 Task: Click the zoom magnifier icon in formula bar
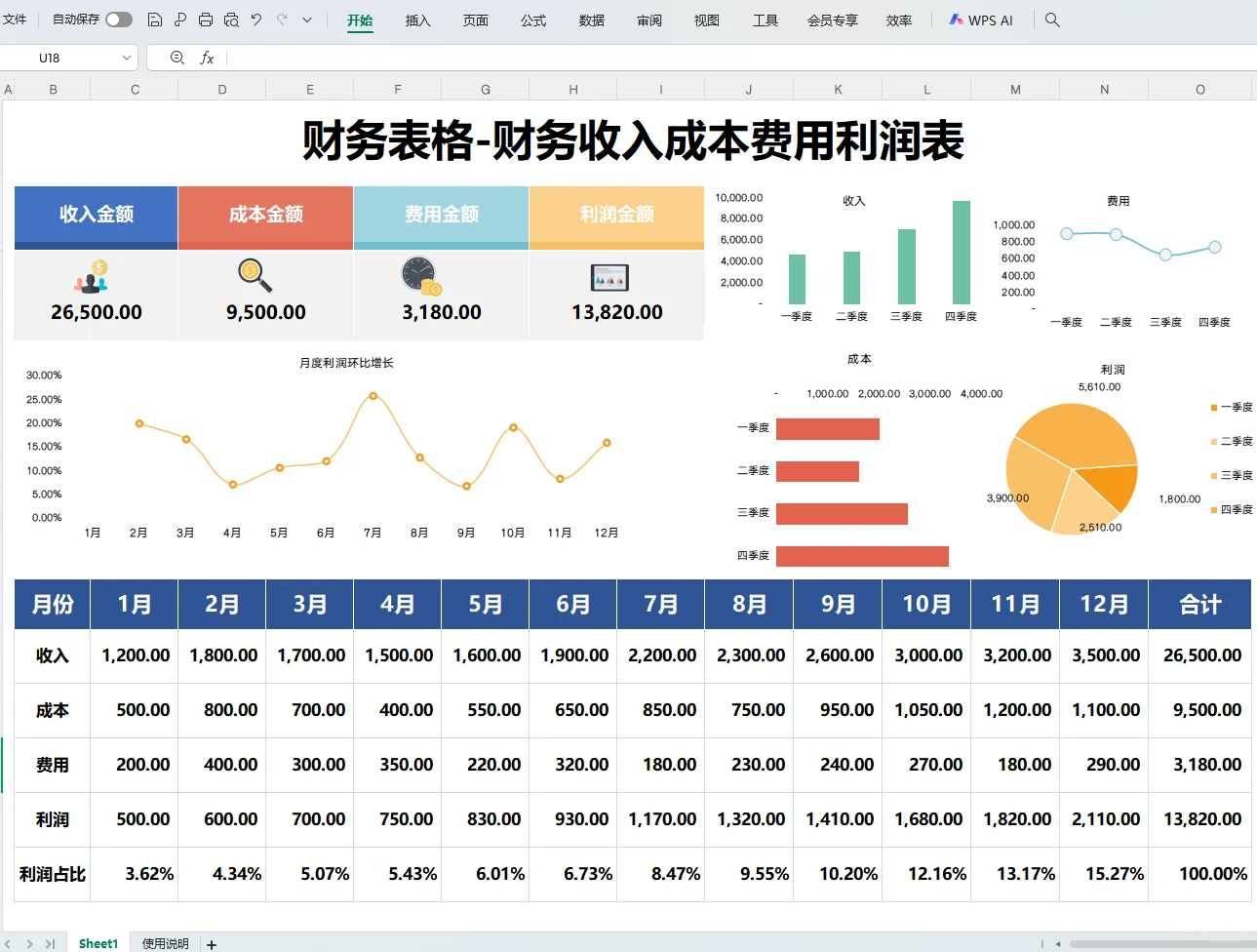click(x=177, y=58)
